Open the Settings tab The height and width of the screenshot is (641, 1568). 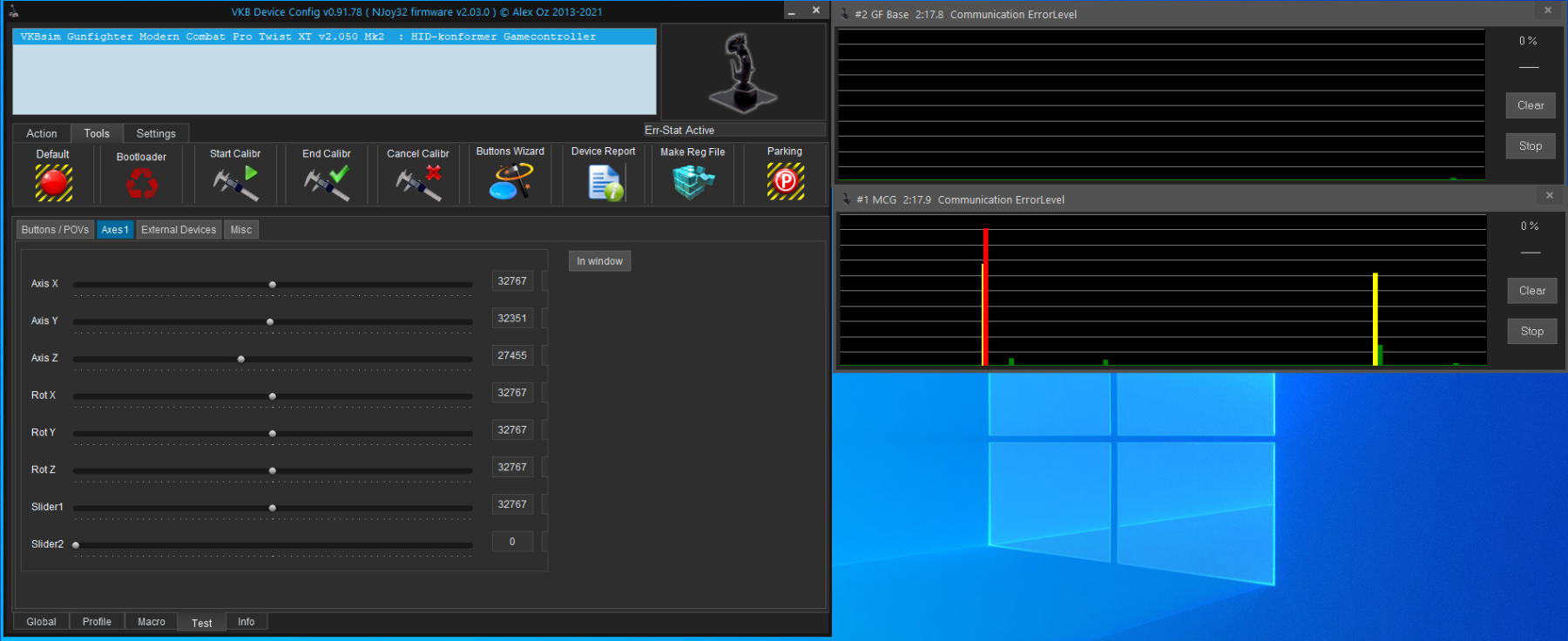(x=156, y=133)
